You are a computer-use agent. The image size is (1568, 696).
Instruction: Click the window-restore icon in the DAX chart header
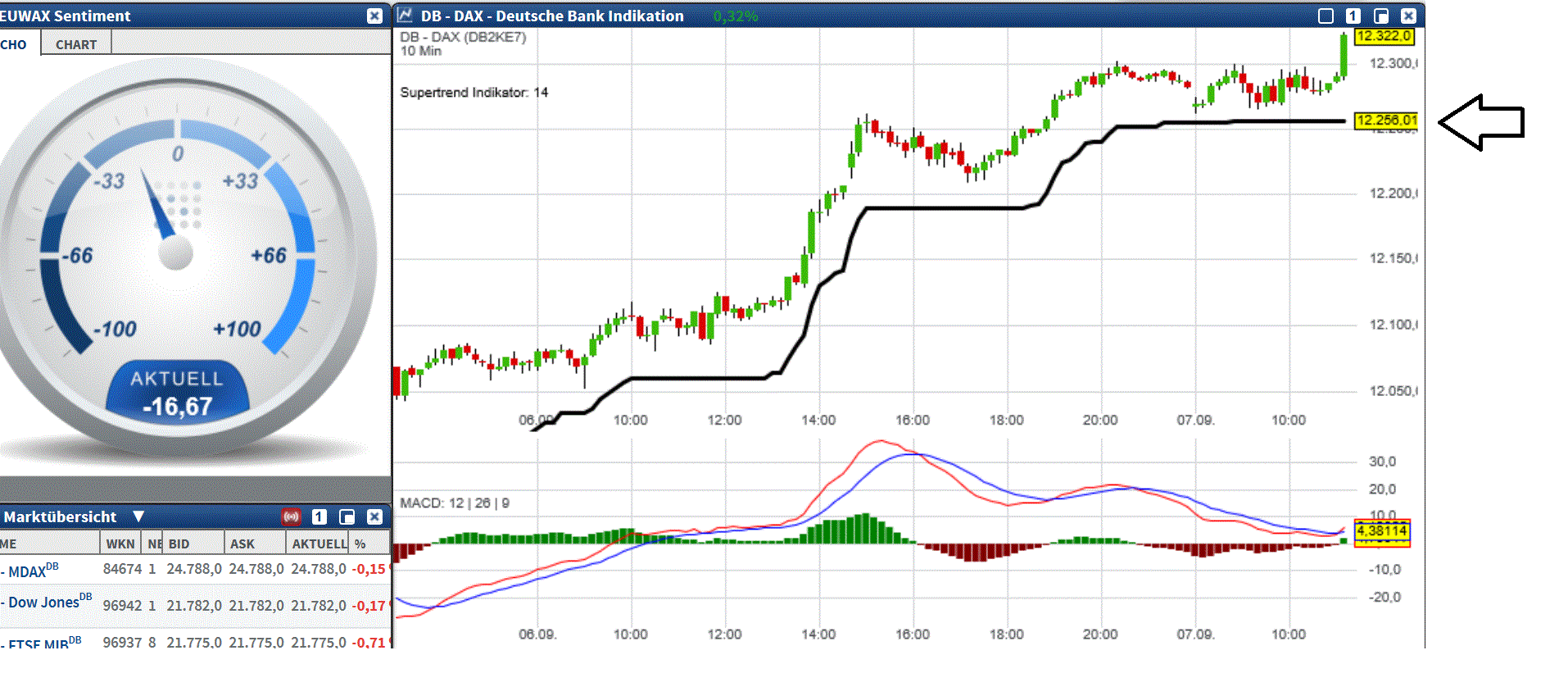[x=1381, y=16]
